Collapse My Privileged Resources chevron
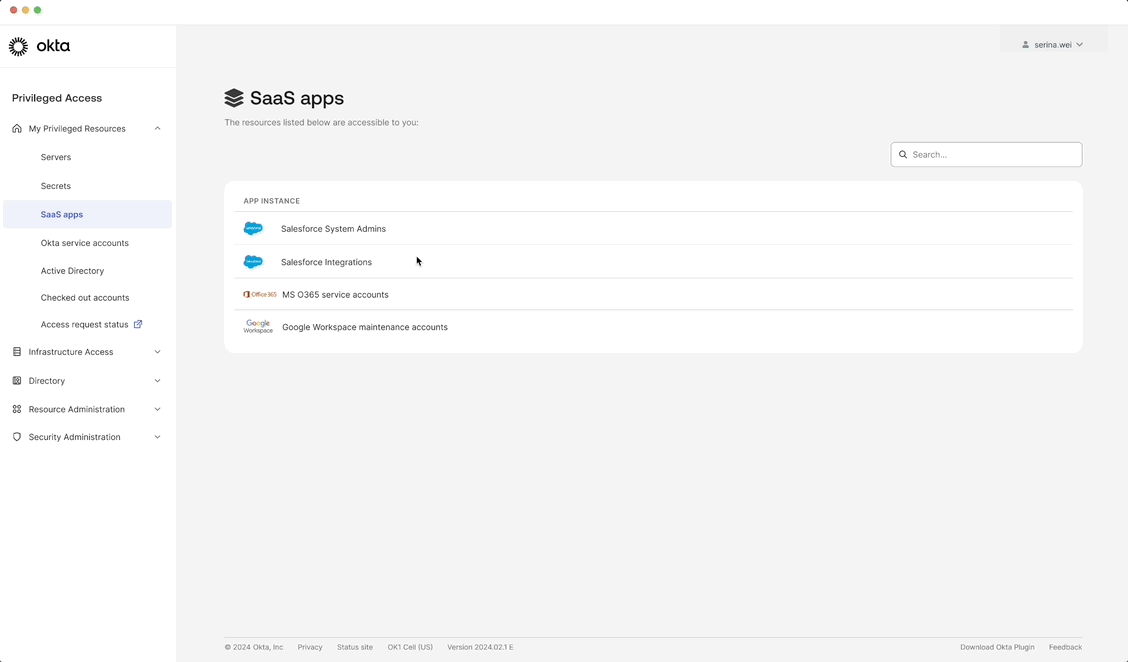 (x=158, y=129)
